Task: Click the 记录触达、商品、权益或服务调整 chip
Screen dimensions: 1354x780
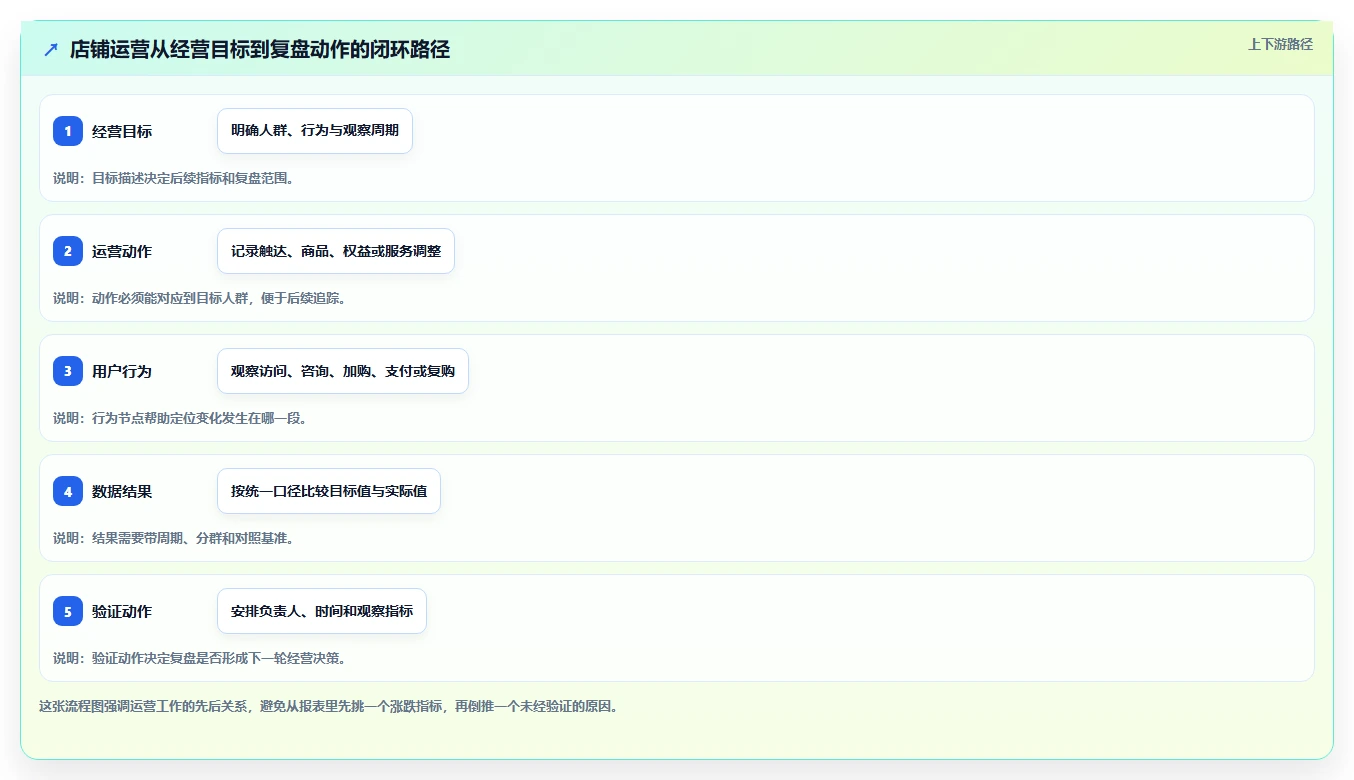Action: click(x=336, y=251)
